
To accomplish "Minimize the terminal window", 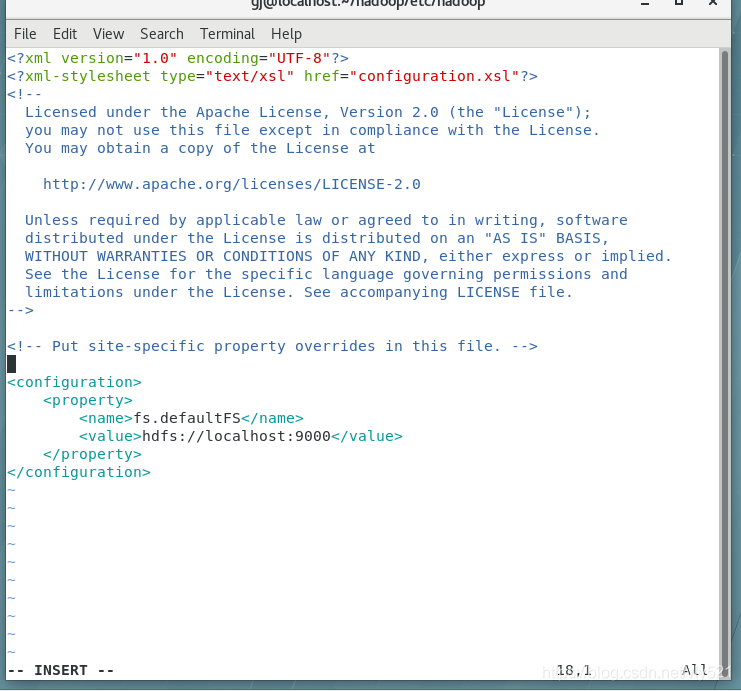I will click(x=645, y=3).
